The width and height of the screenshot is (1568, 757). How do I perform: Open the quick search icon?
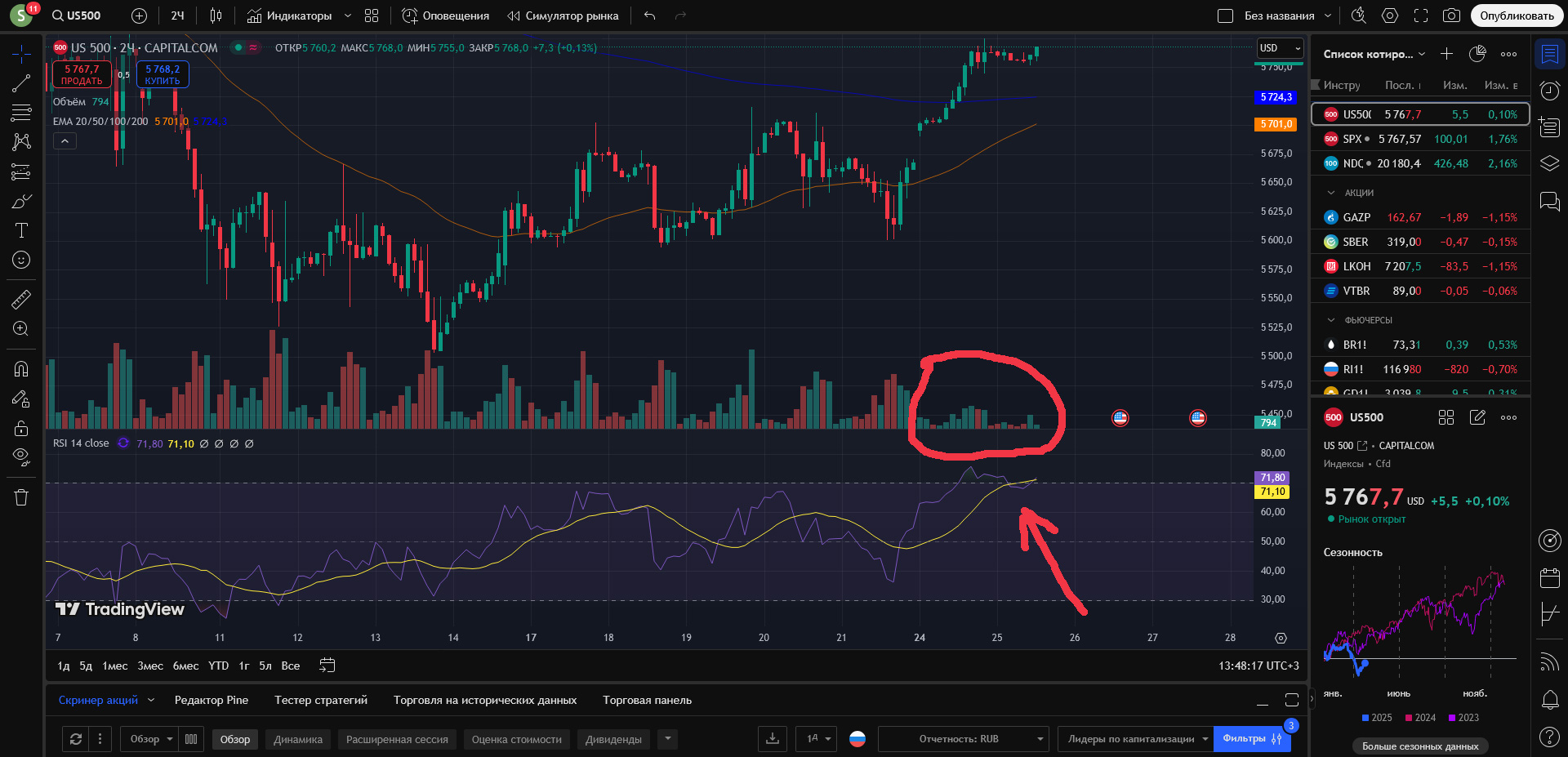coord(1359,16)
